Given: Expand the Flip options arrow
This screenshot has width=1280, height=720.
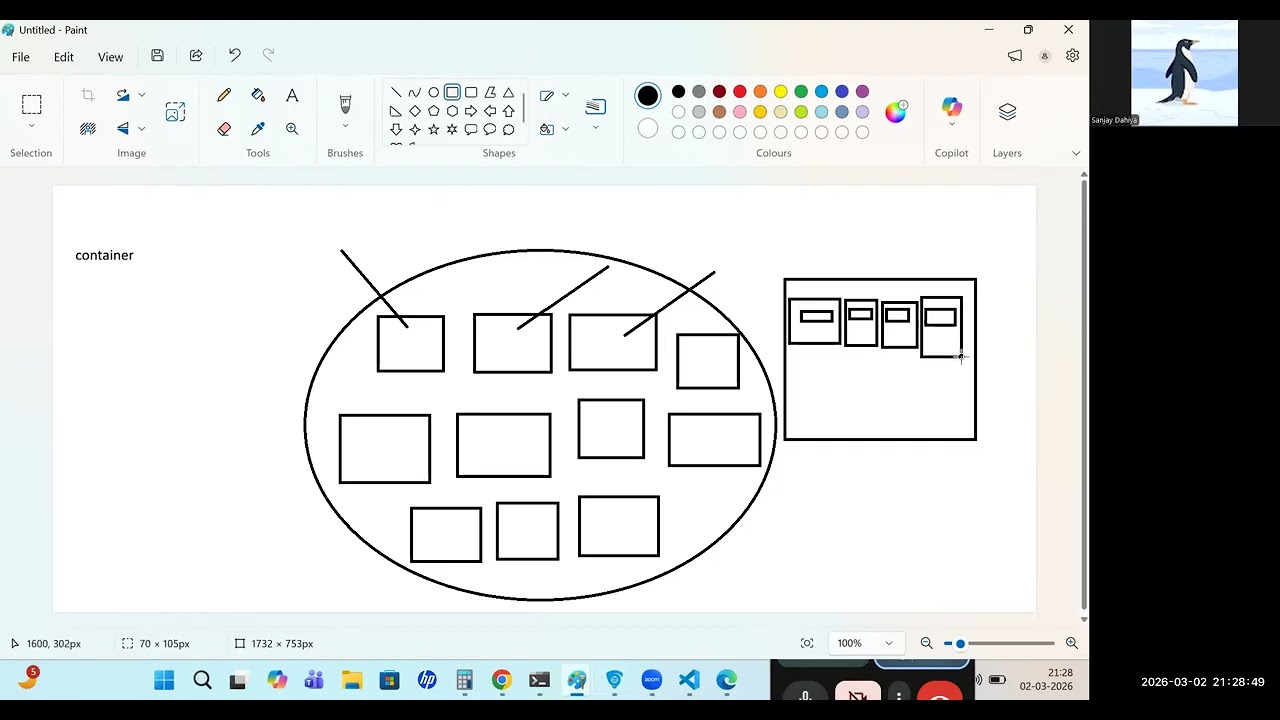Looking at the screenshot, I should (x=142, y=128).
